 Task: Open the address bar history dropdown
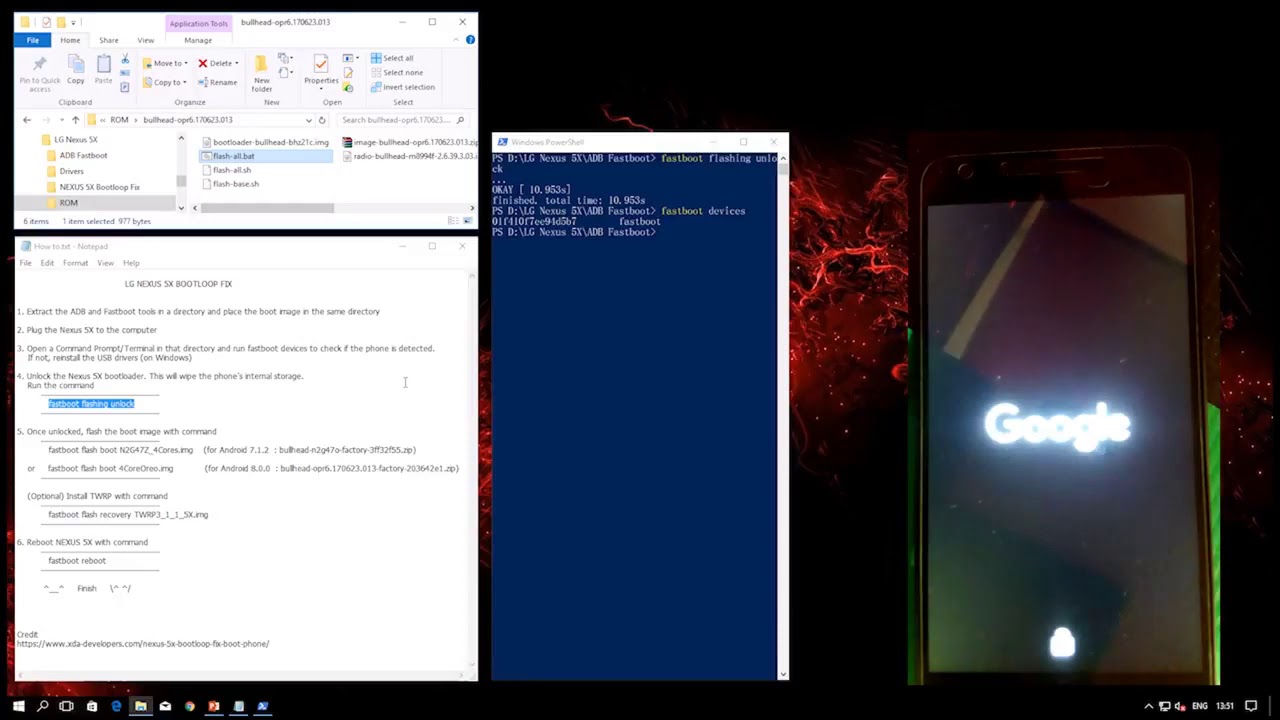pos(309,120)
